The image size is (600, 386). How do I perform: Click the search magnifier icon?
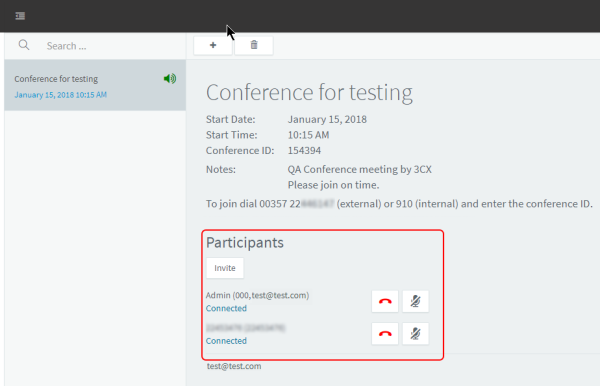(24, 45)
